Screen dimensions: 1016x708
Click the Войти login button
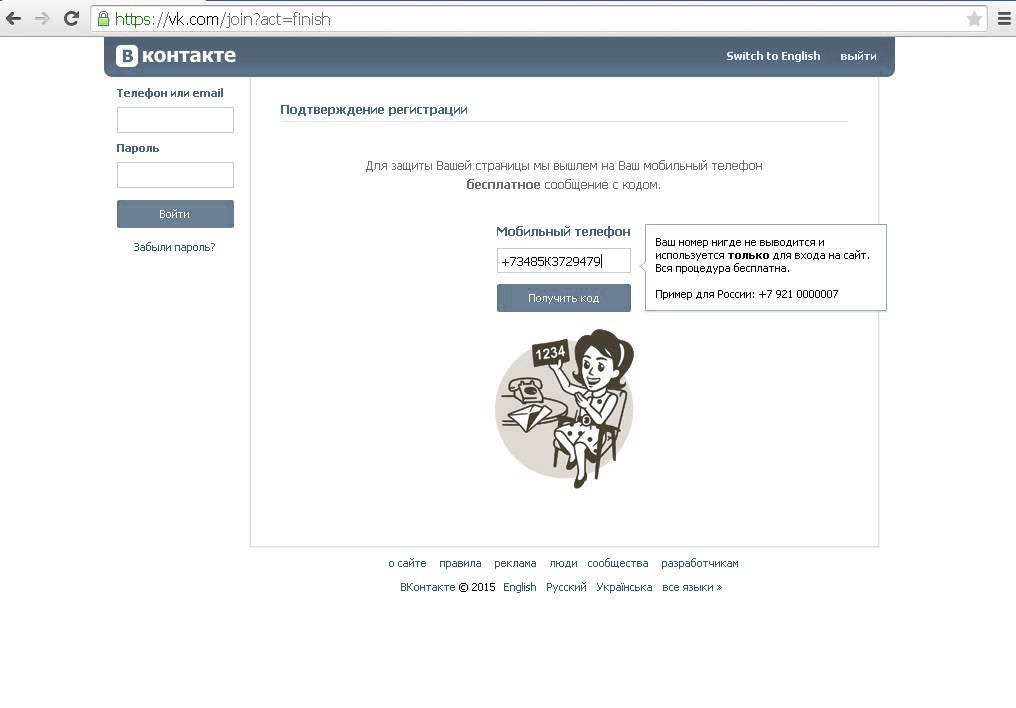pos(175,214)
